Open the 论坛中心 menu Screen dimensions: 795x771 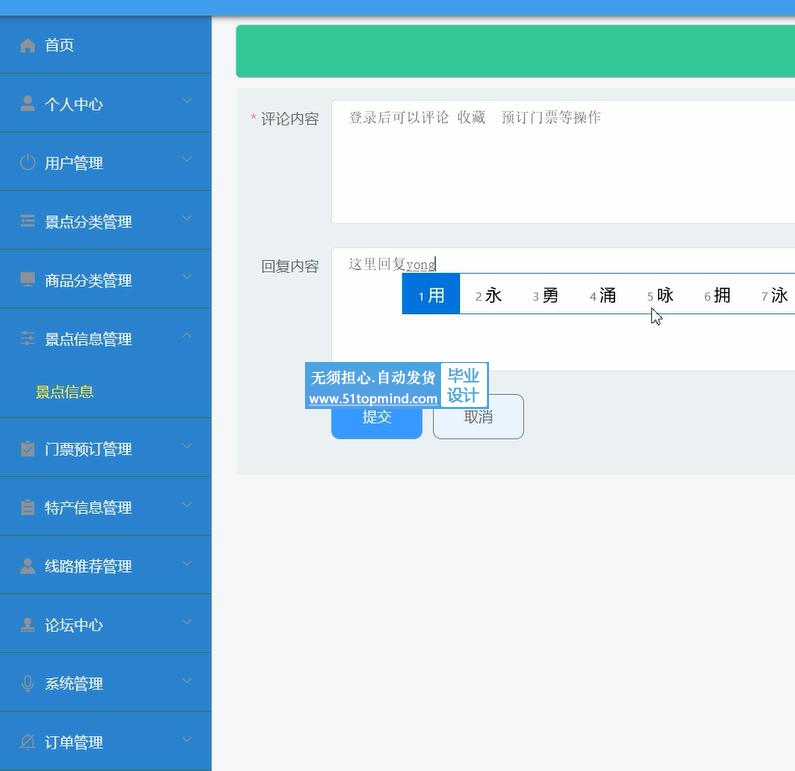pyautogui.click(x=105, y=625)
